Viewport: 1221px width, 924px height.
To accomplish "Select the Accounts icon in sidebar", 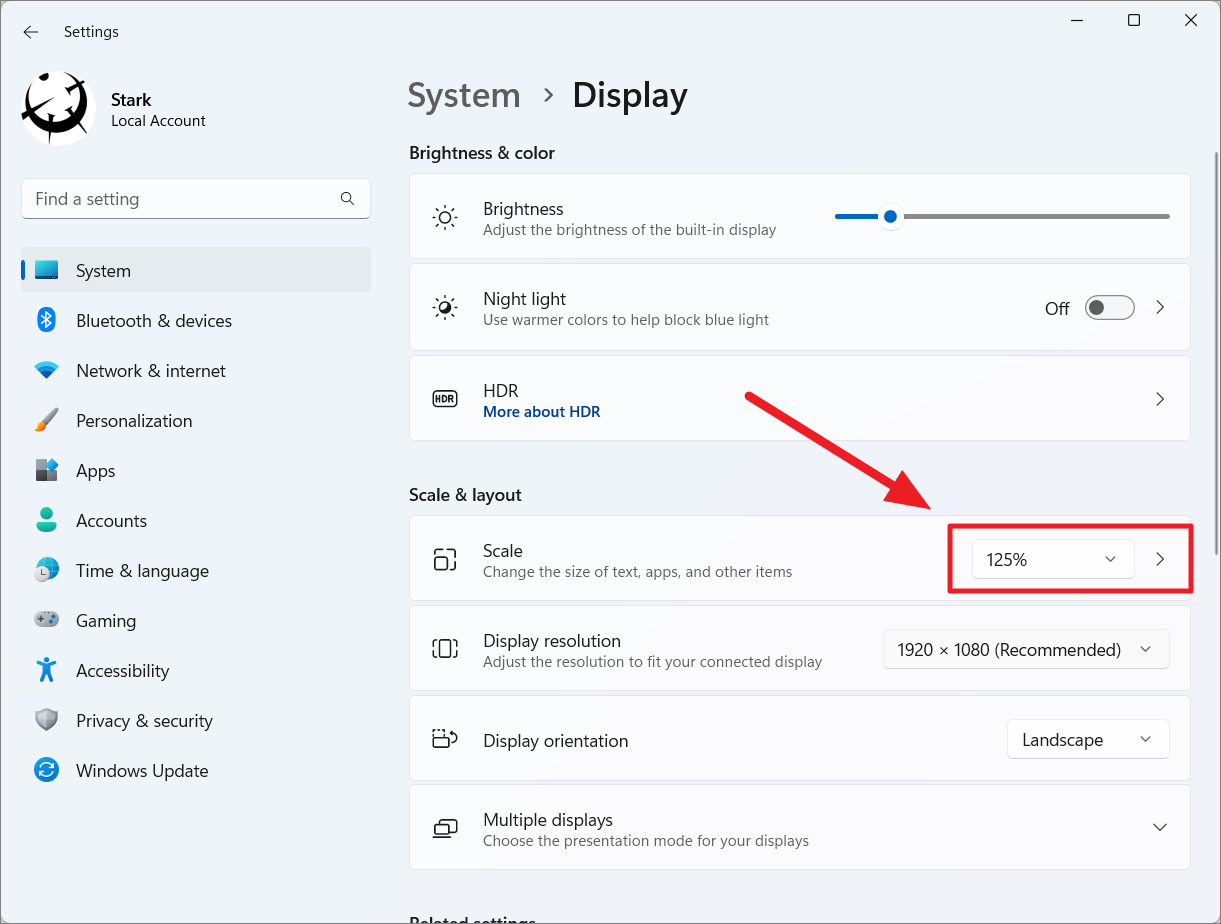I will [x=46, y=520].
